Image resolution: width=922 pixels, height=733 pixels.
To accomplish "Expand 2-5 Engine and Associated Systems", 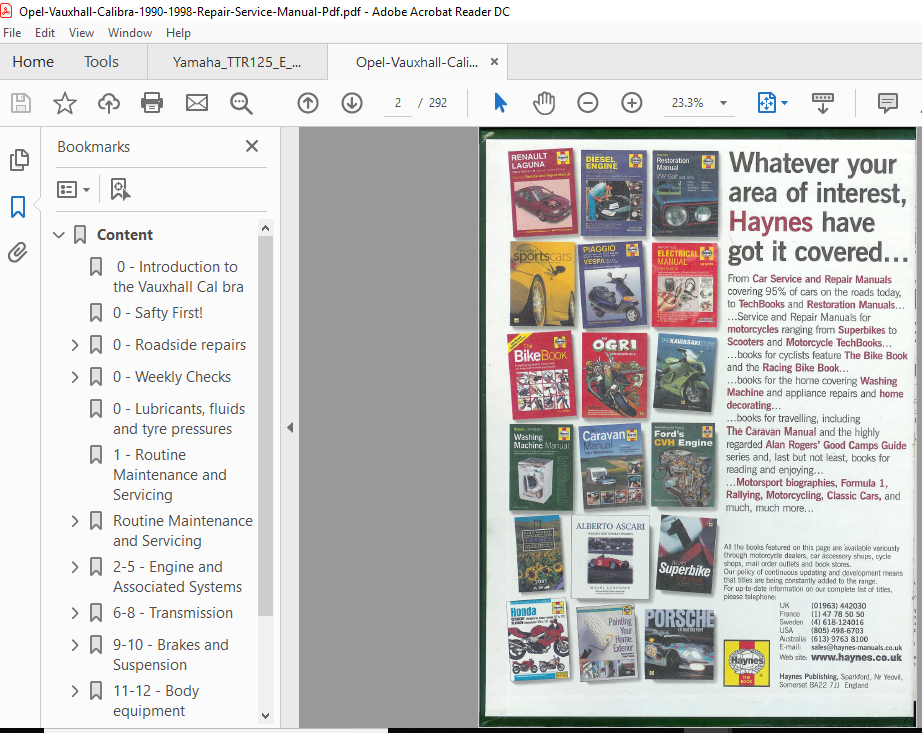I will click(75, 567).
